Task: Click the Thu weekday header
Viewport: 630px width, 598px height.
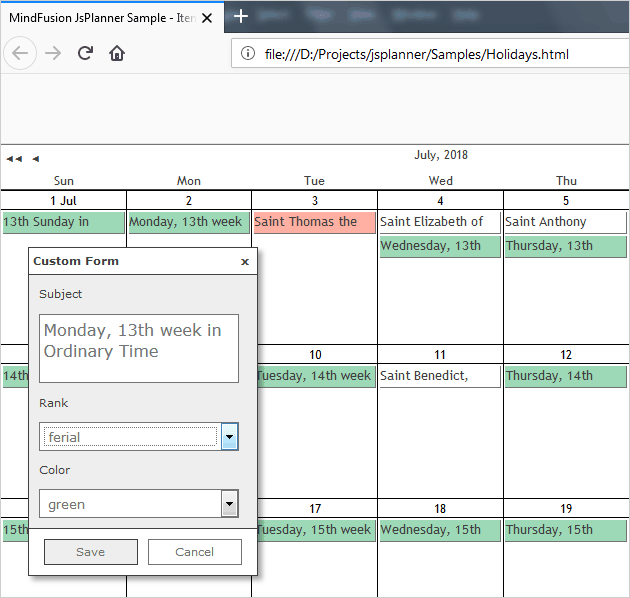Action: tap(566, 181)
